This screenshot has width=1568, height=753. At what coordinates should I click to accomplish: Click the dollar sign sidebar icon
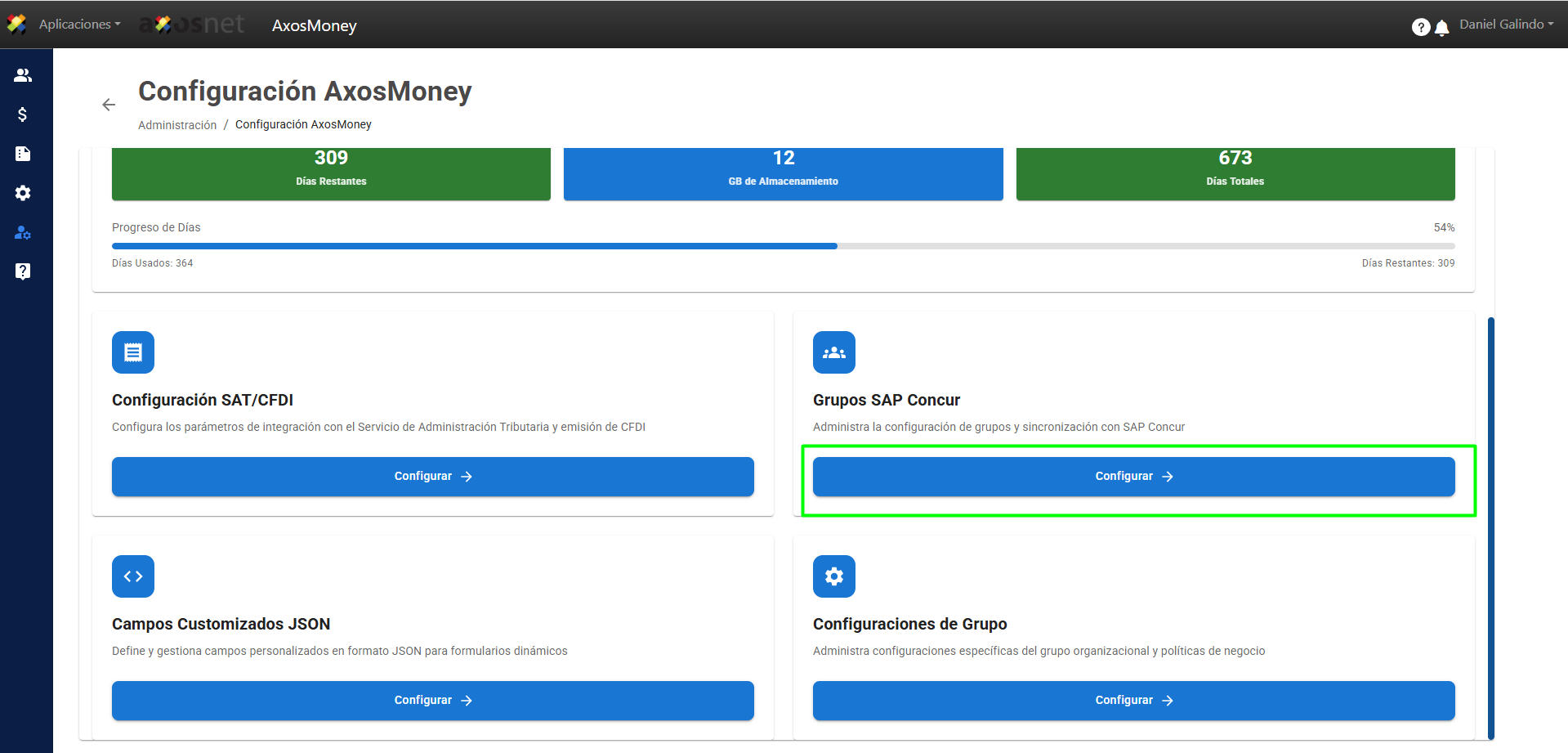click(x=23, y=114)
